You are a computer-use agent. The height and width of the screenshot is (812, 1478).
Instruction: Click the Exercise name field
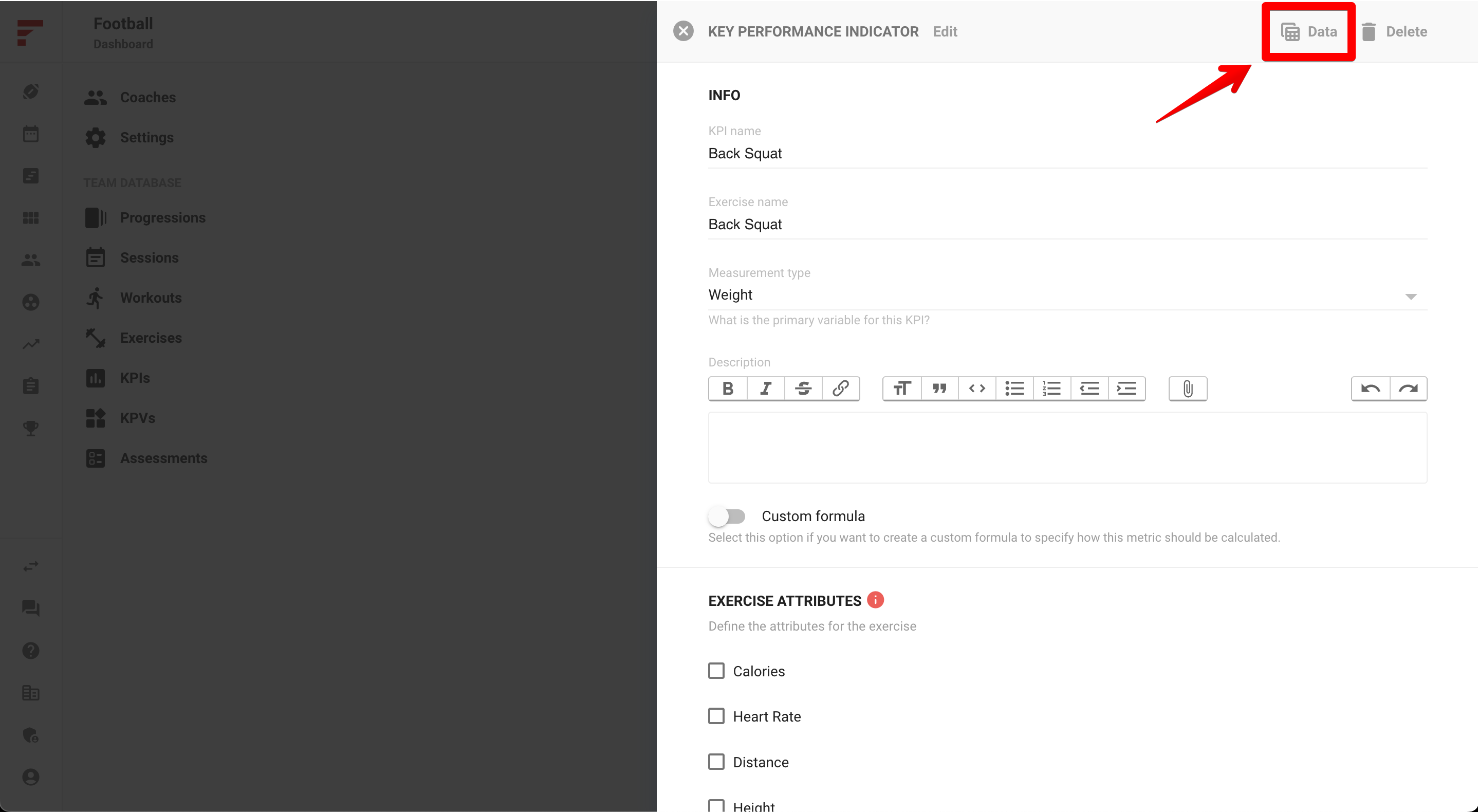pos(1067,225)
